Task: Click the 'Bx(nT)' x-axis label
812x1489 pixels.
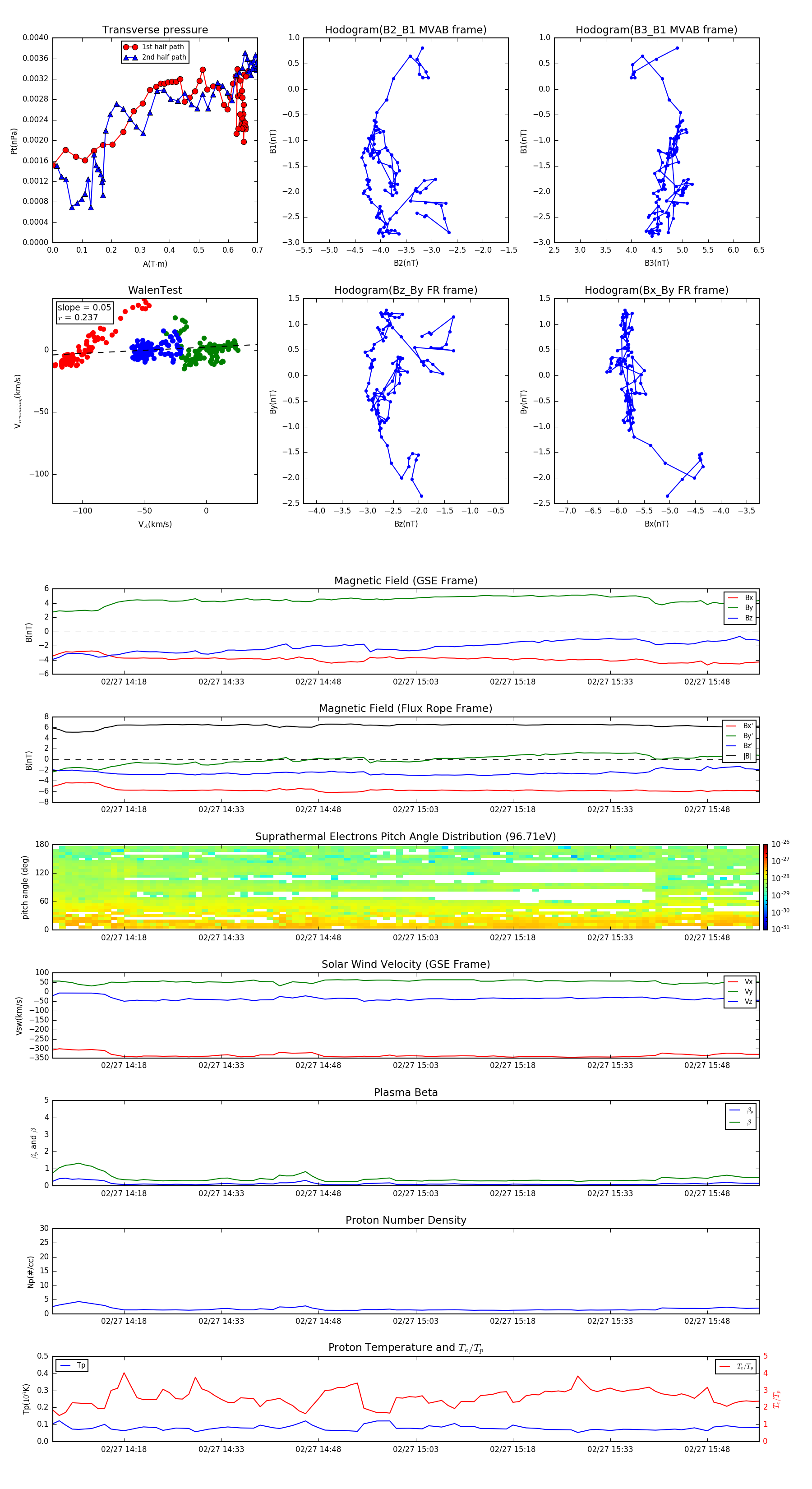Action: (656, 524)
